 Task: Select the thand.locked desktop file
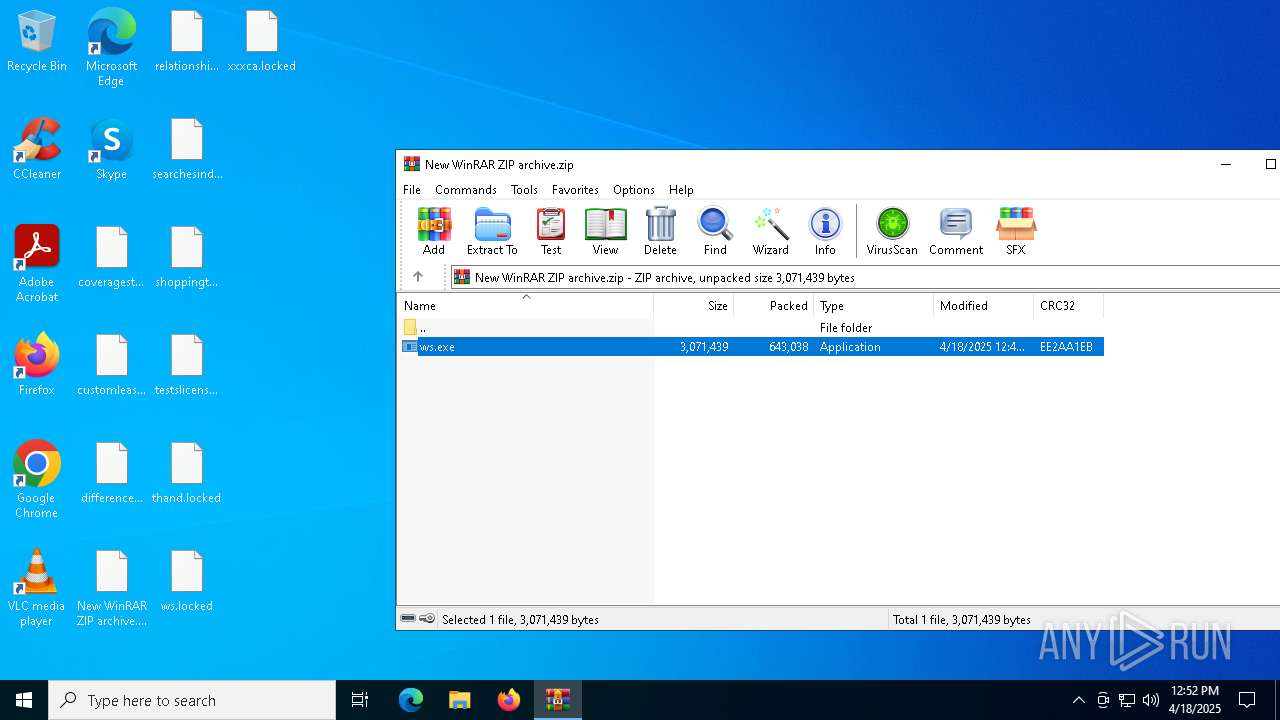(187, 474)
